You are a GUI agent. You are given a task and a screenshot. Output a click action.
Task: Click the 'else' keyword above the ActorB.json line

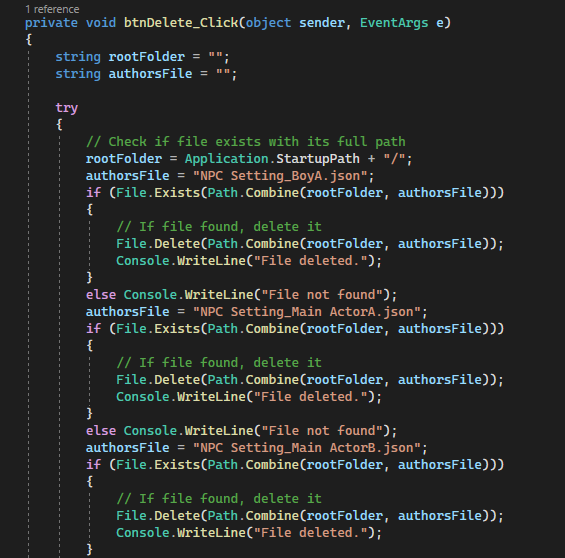pyautogui.click(x=101, y=431)
